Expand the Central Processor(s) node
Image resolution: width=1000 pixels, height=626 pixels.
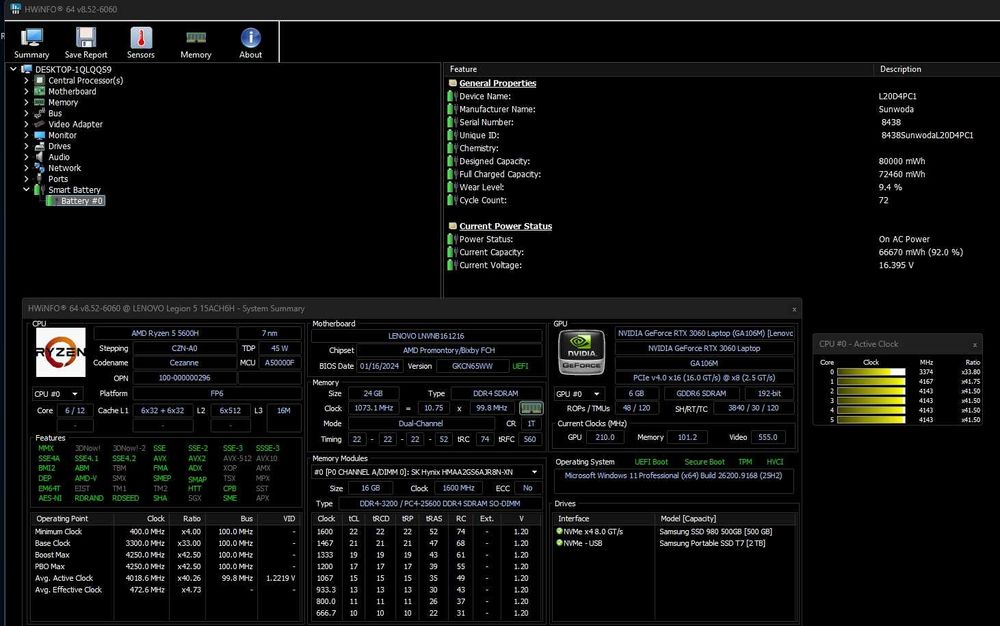pos(26,80)
